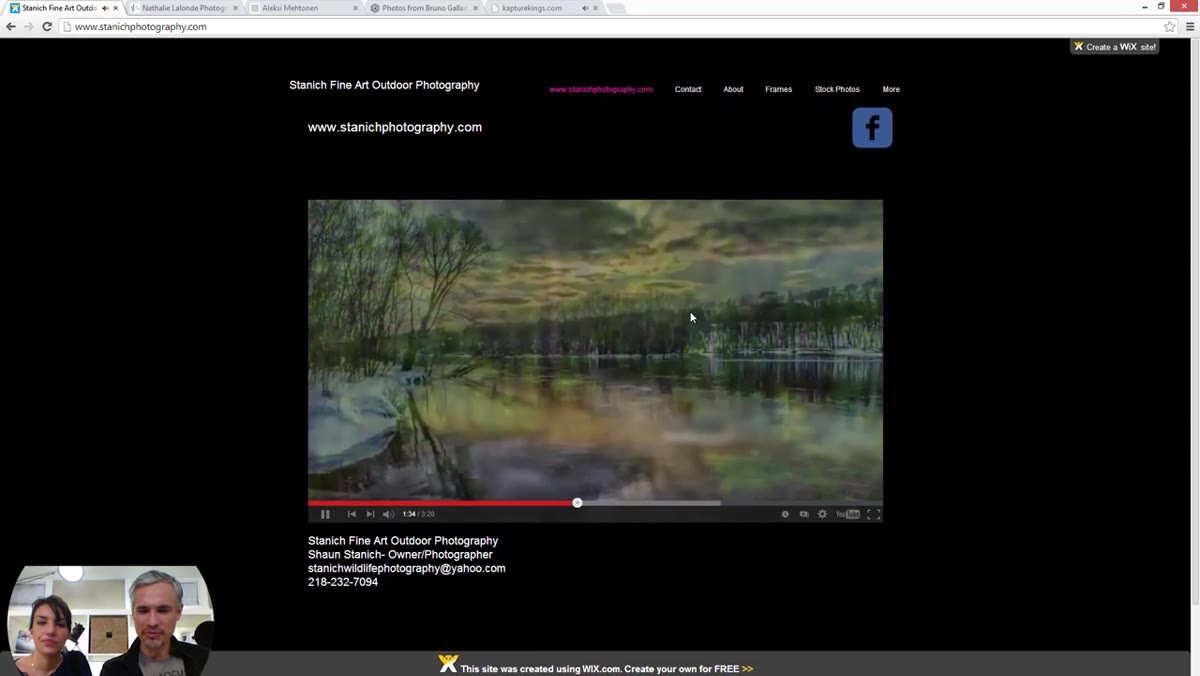Click the page vertical scrollbar
The width and height of the screenshot is (1200, 676).
pos(1194,320)
